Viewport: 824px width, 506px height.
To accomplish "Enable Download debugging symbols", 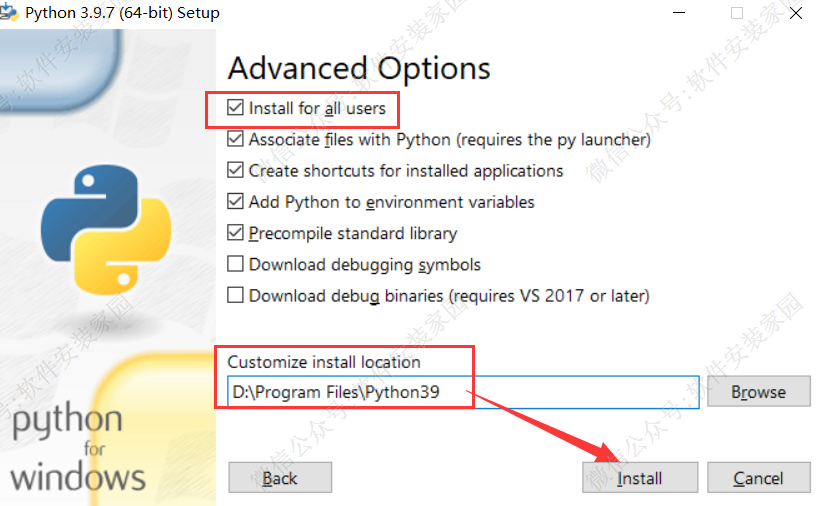I will [x=236, y=265].
